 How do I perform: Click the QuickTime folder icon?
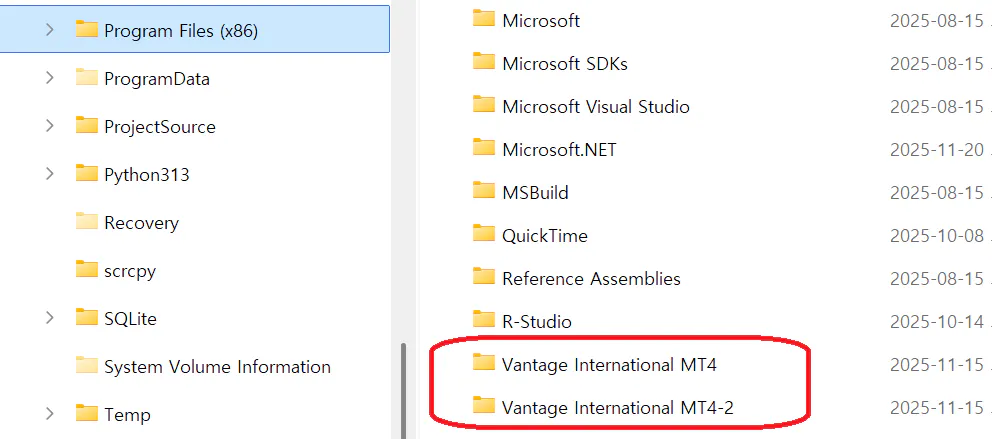pyautogui.click(x=484, y=234)
